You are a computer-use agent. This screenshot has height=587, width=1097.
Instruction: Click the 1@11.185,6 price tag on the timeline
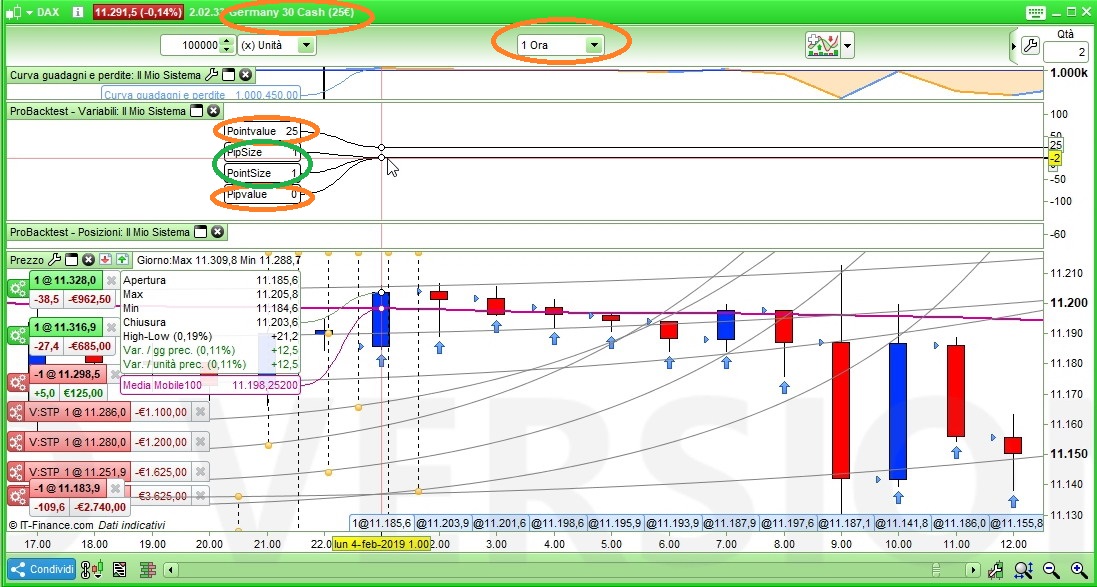(x=382, y=523)
